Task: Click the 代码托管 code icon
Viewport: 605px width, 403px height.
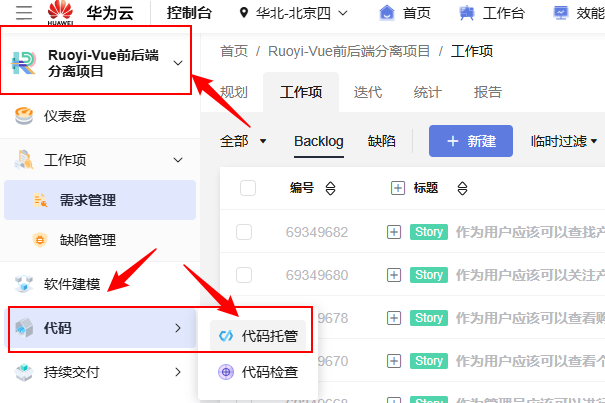Action: coord(226,336)
